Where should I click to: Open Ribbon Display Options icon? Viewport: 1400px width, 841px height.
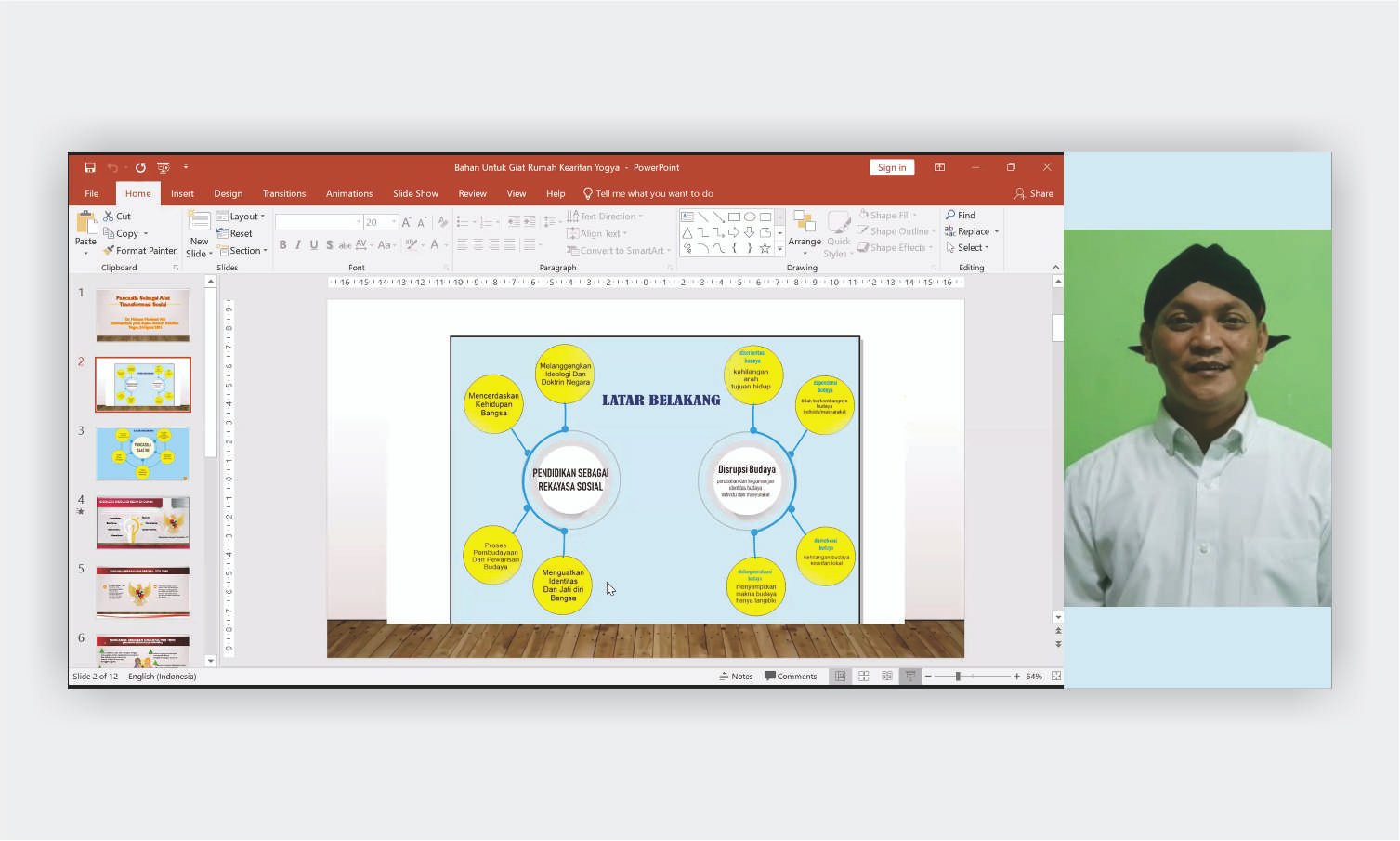pyautogui.click(x=939, y=167)
